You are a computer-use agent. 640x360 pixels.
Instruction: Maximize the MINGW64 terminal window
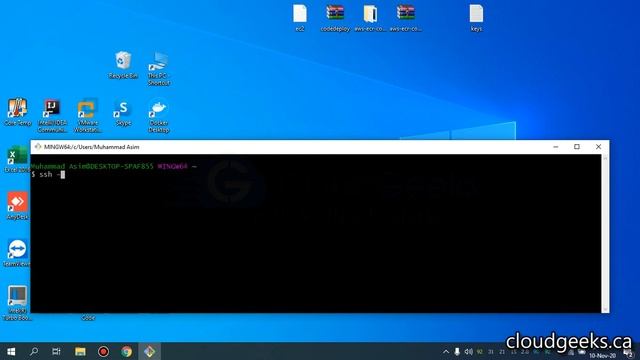[577, 147]
